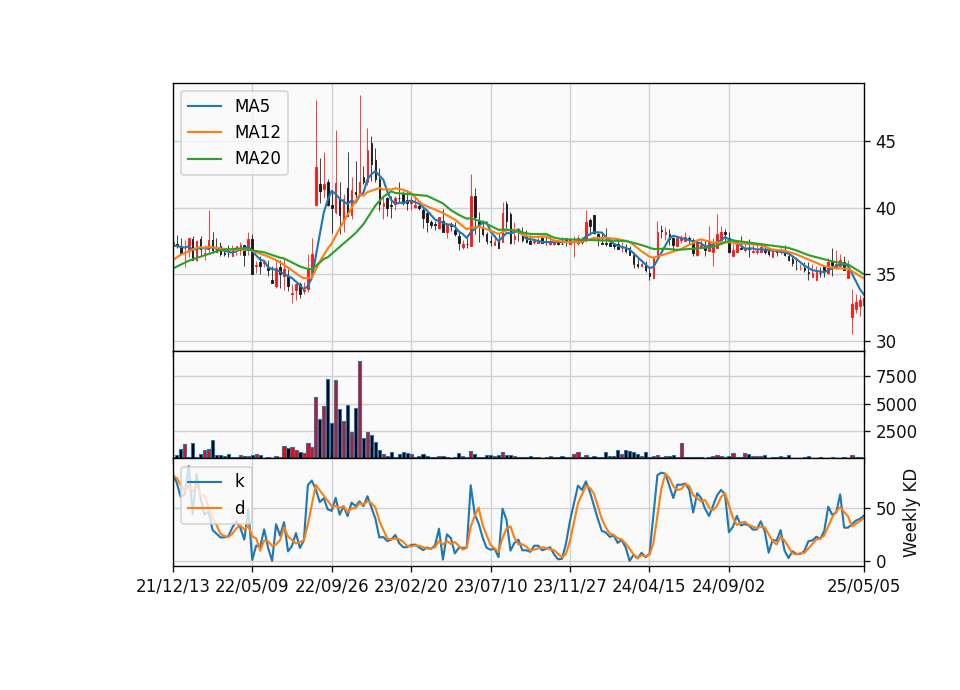Click the 22/05/09 date axis label

(252, 586)
